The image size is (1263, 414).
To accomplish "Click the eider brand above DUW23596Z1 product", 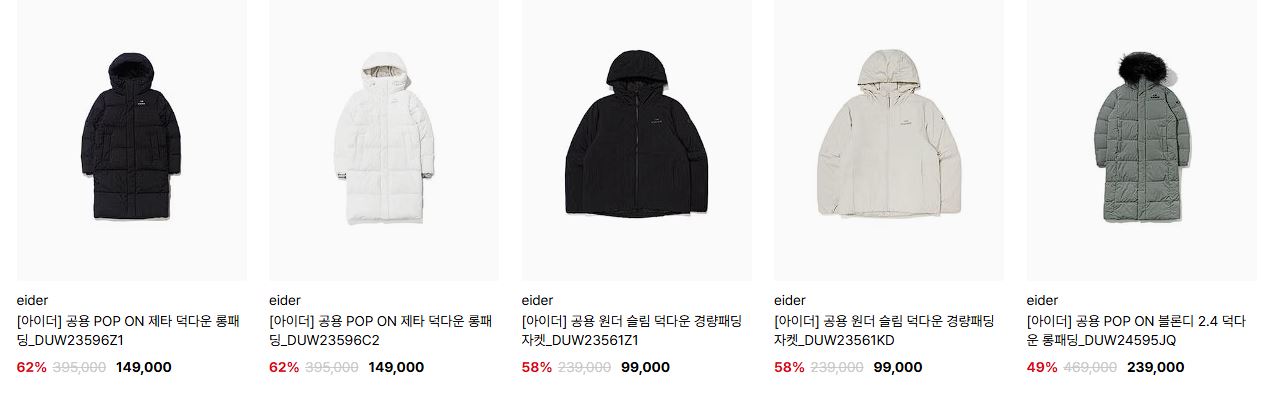I will (33, 300).
